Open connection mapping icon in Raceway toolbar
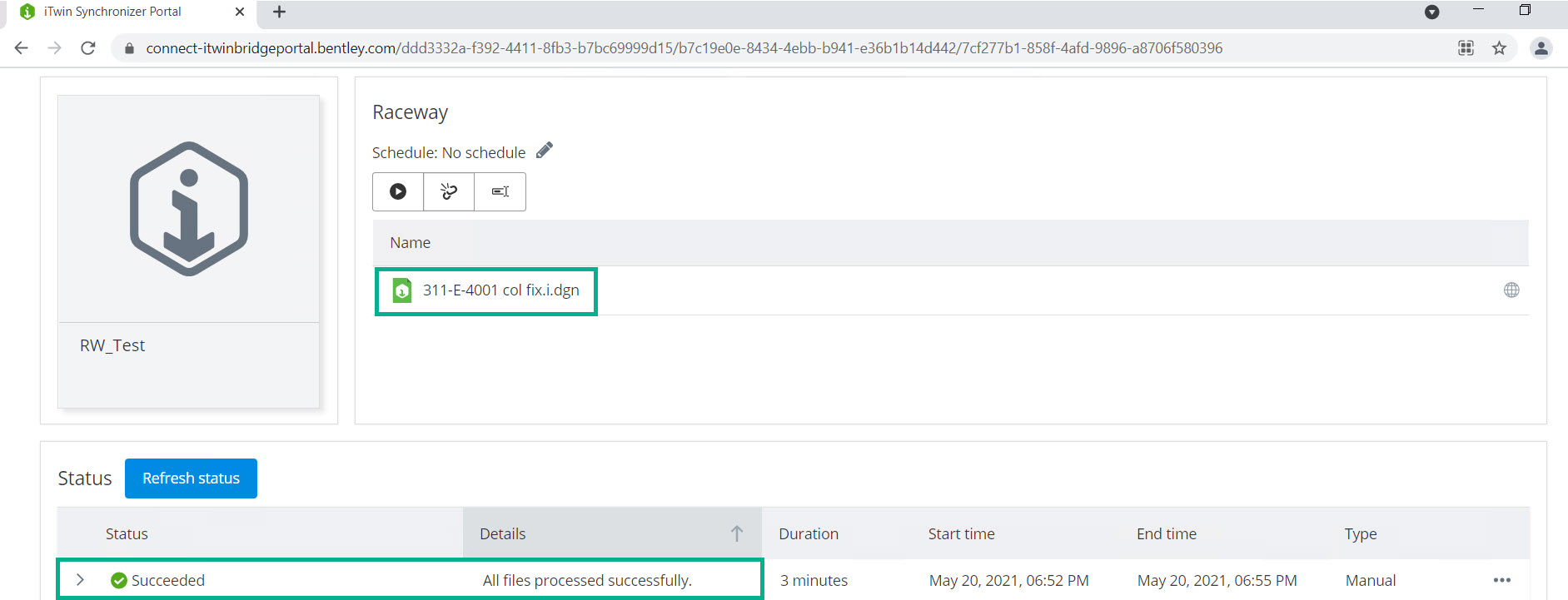 449,191
